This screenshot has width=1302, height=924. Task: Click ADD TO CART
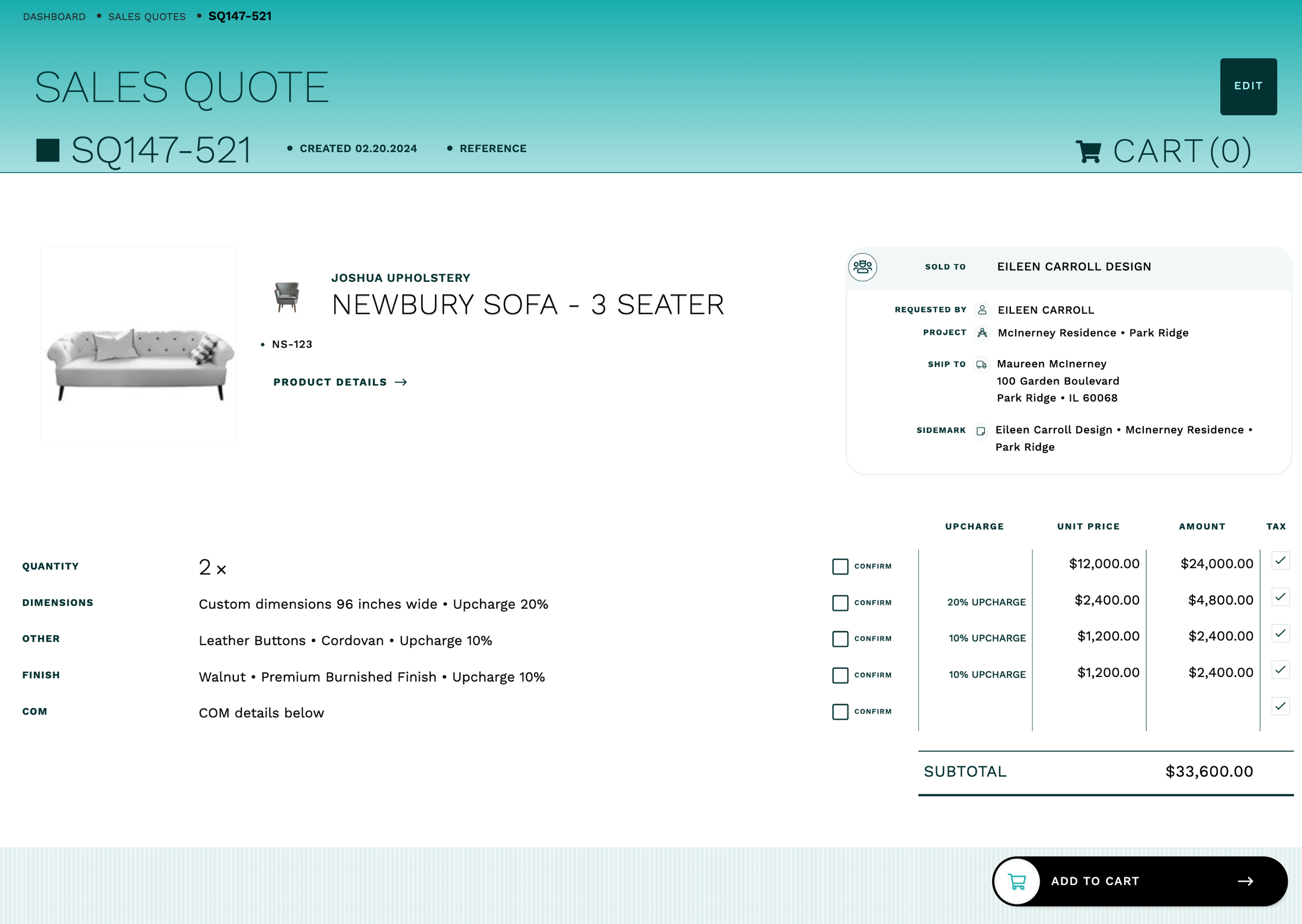1095,881
